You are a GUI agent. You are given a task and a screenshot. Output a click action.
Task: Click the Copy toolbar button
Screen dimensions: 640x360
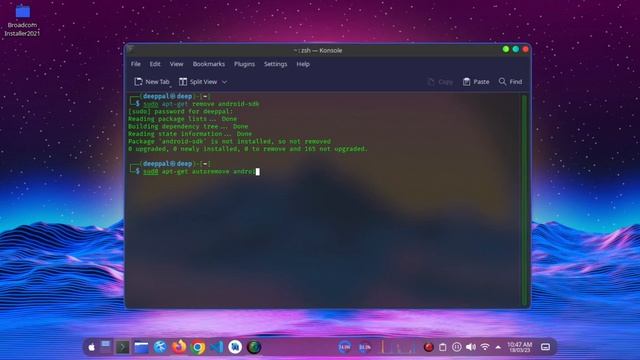(440, 82)
